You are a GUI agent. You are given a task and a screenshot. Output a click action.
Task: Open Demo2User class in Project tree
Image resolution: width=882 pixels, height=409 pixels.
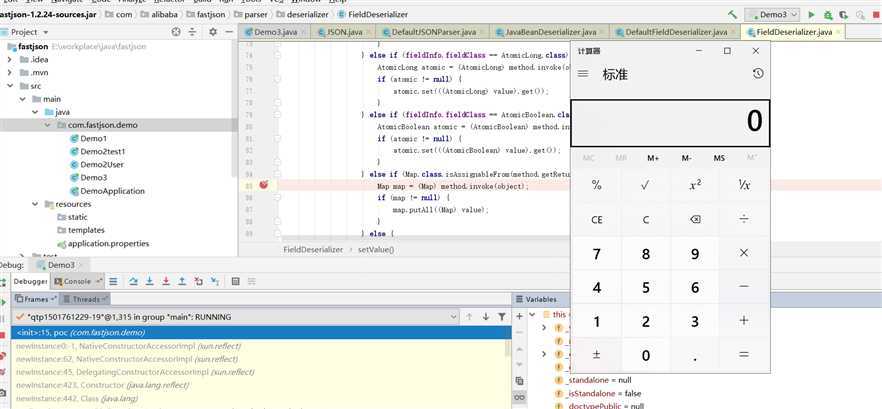(x=102, y=165)
